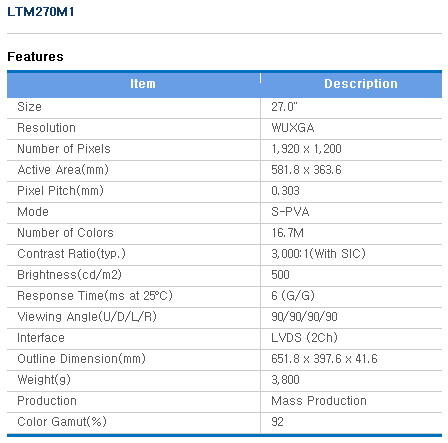
Task: Click the 651.8 x 397.6 x 41.6 dimension
Action: (324, 359)
